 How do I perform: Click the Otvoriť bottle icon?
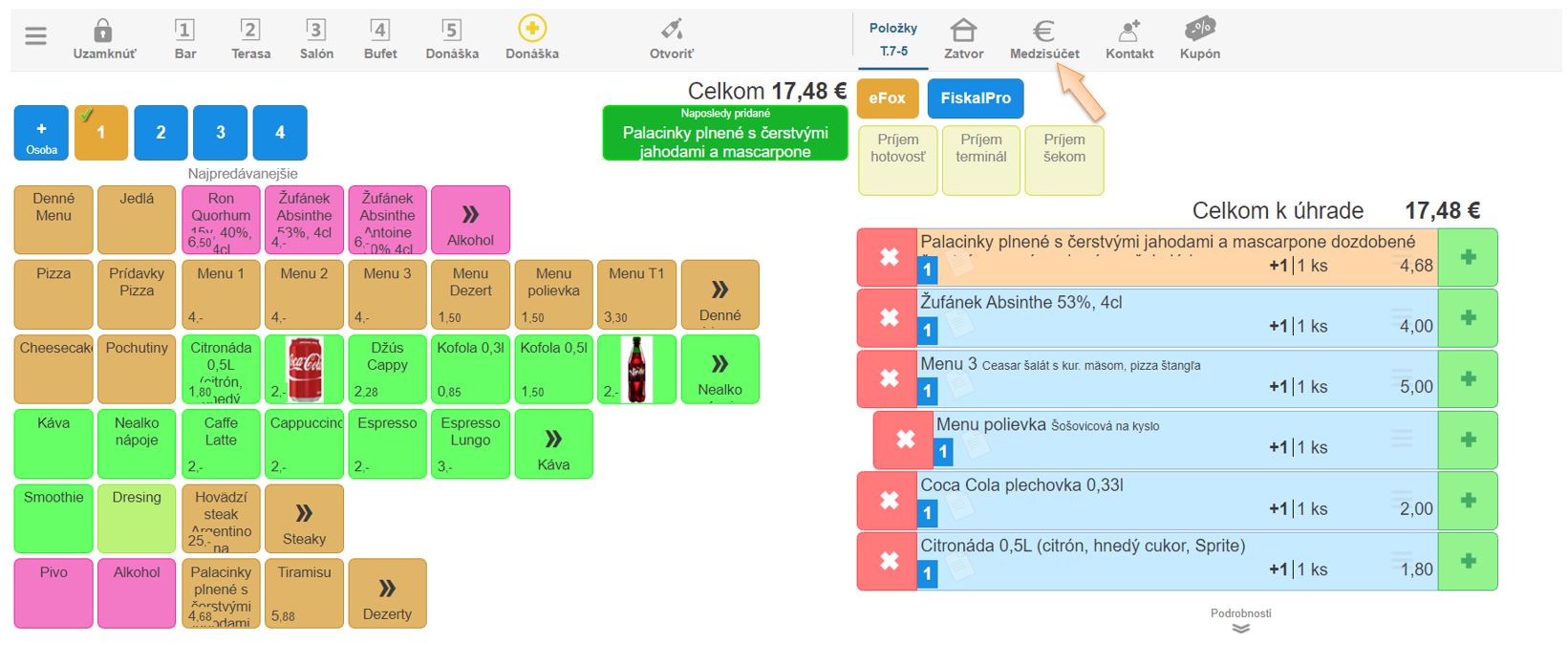(672, 30)
